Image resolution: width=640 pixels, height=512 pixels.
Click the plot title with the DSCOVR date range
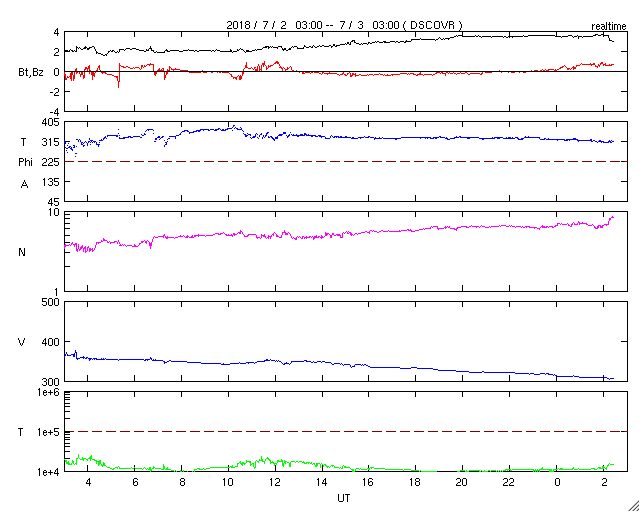coord(344,25)
